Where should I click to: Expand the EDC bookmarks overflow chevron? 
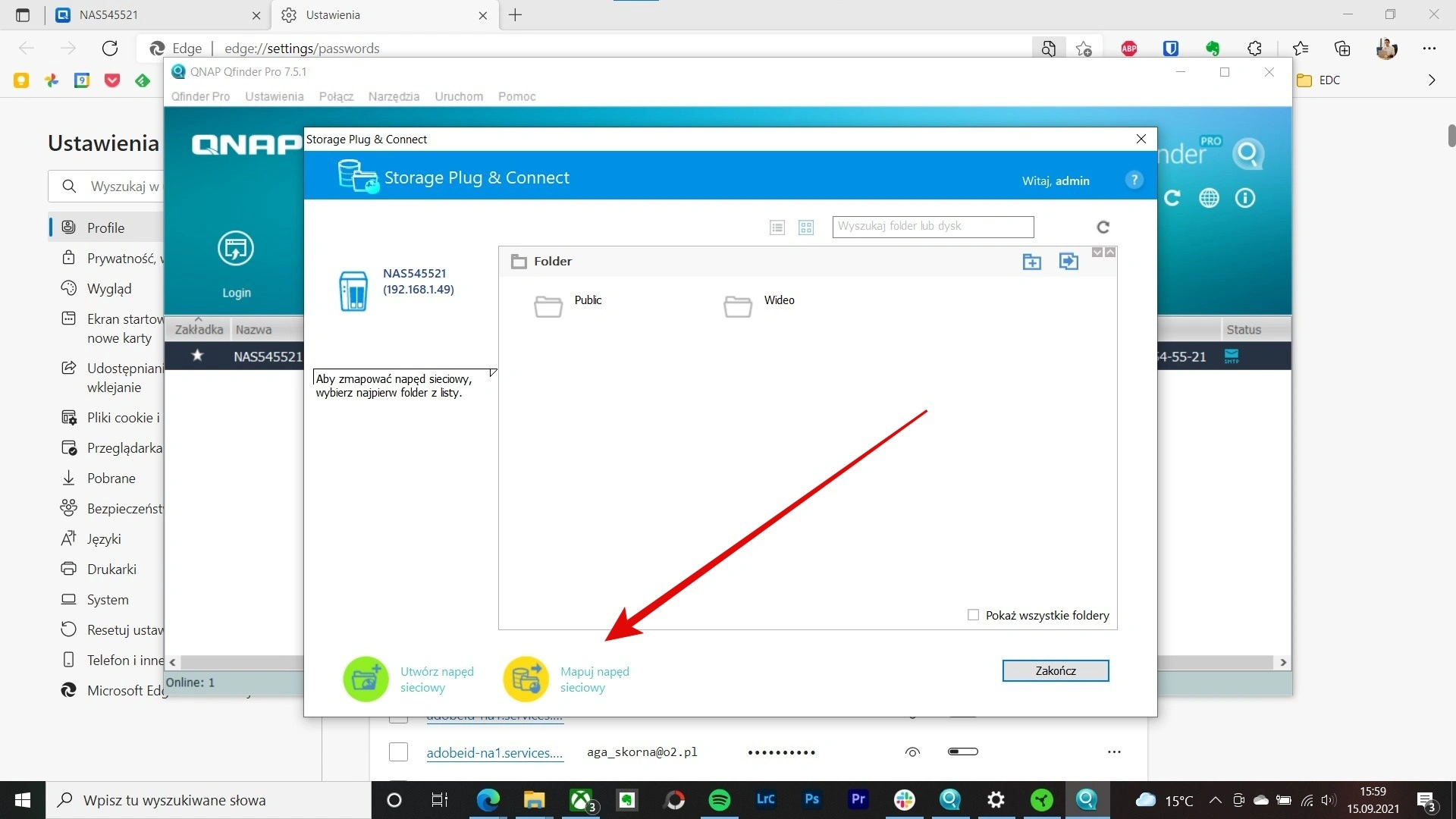[x=1432, y=80]
